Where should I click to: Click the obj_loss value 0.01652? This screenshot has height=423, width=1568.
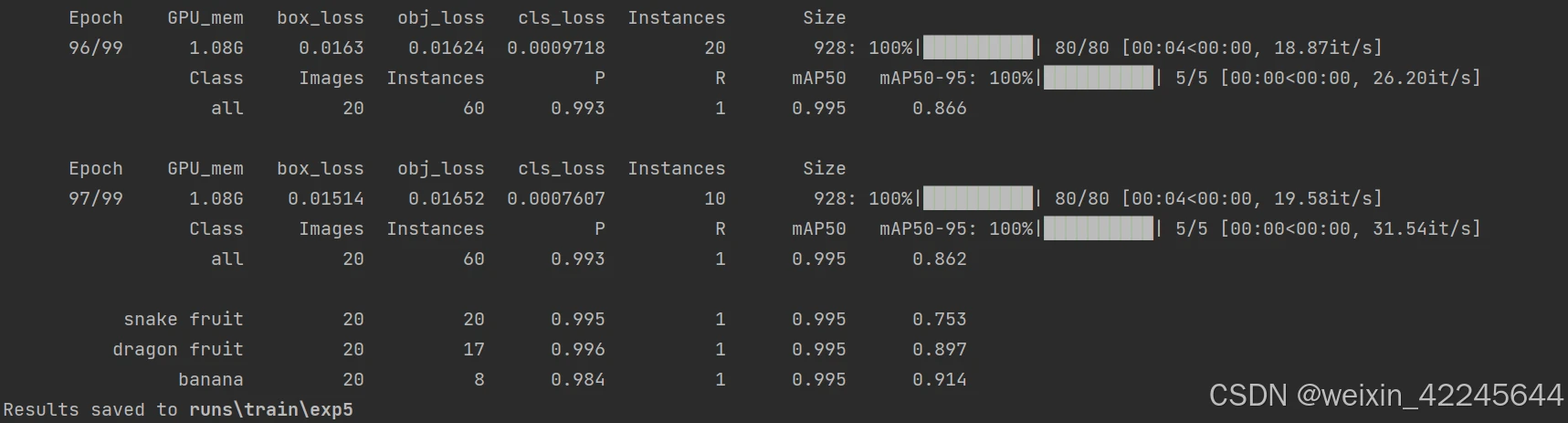click(x=447, y=198)
